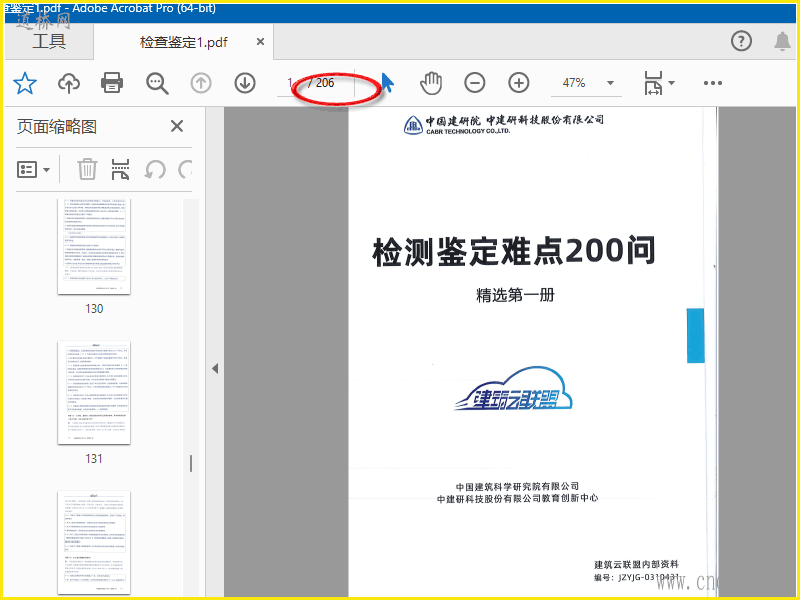The height and width of the screenshot is (600, 800).
Task: Click the total pages text 206
Action: pyautogui.click(x=325, y=83)
